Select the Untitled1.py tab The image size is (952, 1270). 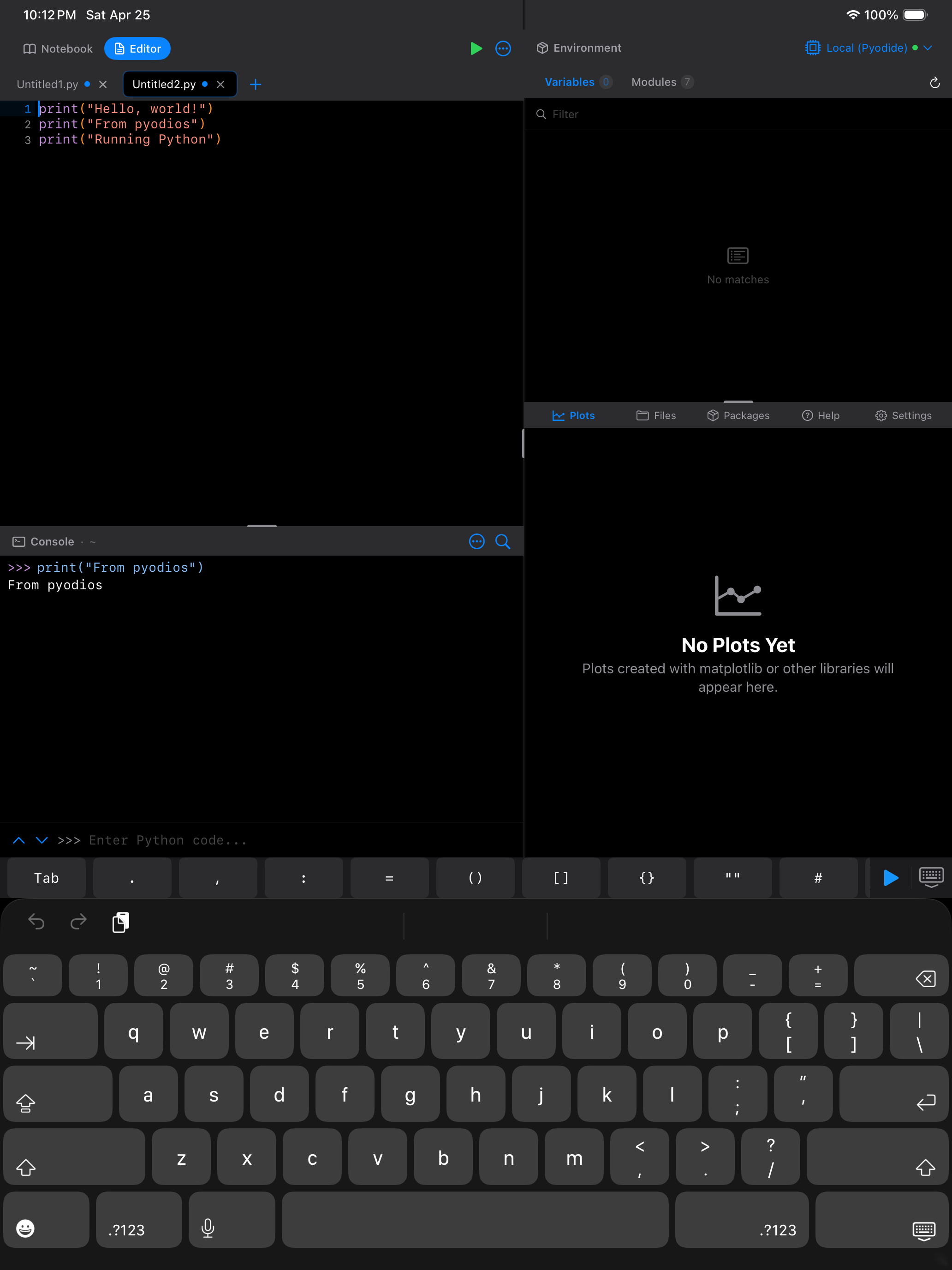point(48,84)
